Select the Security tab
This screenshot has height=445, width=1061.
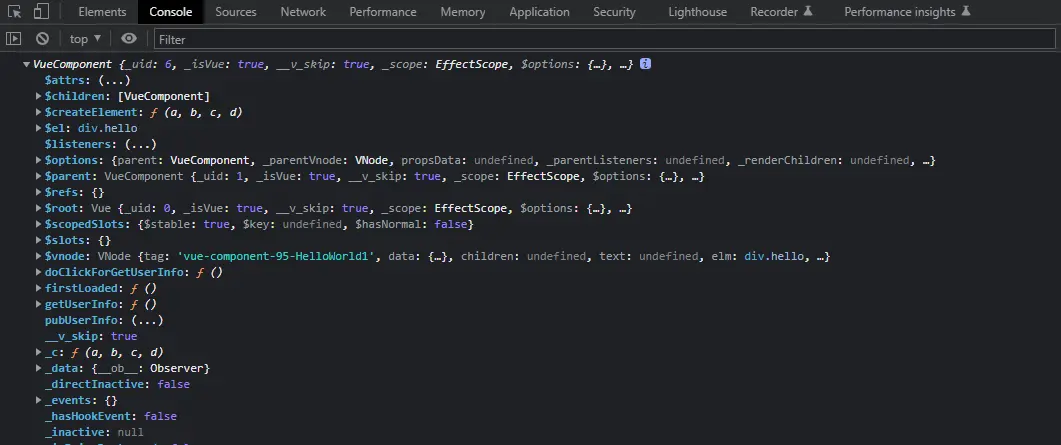click(x=614, y=11)
